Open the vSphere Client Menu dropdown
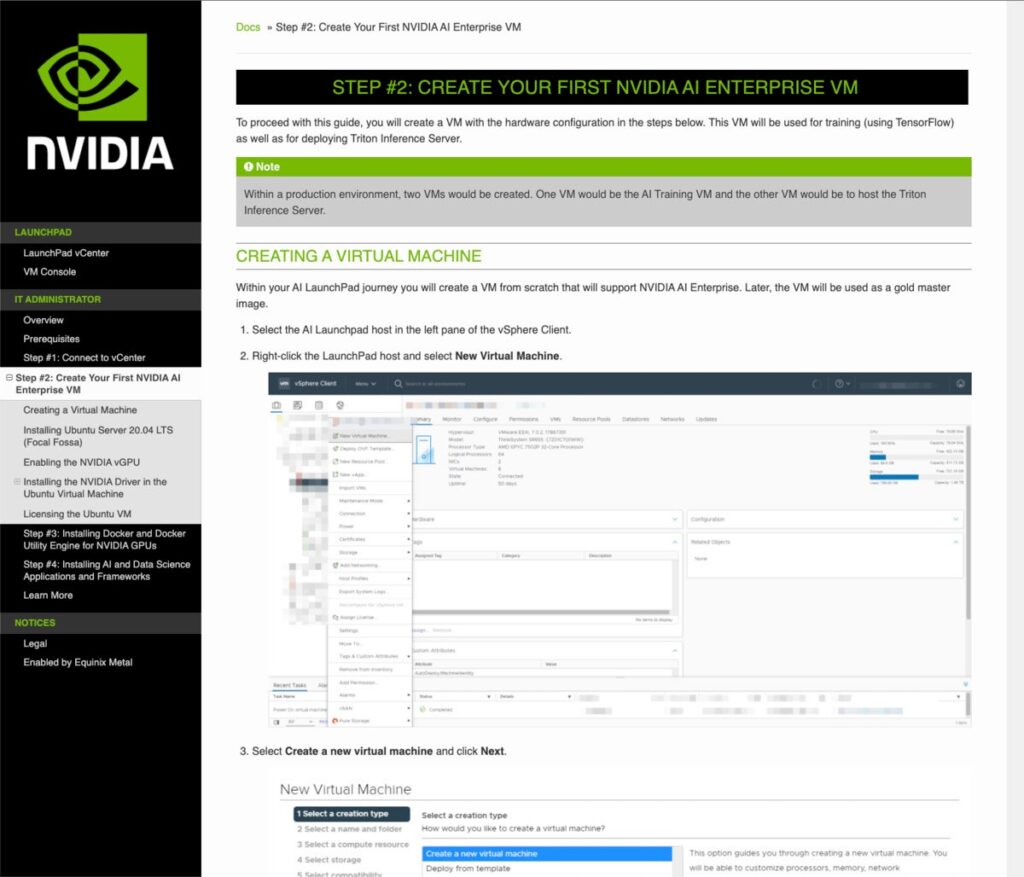This screenshot has width=1024, height=877. click(x=366, y=383)
